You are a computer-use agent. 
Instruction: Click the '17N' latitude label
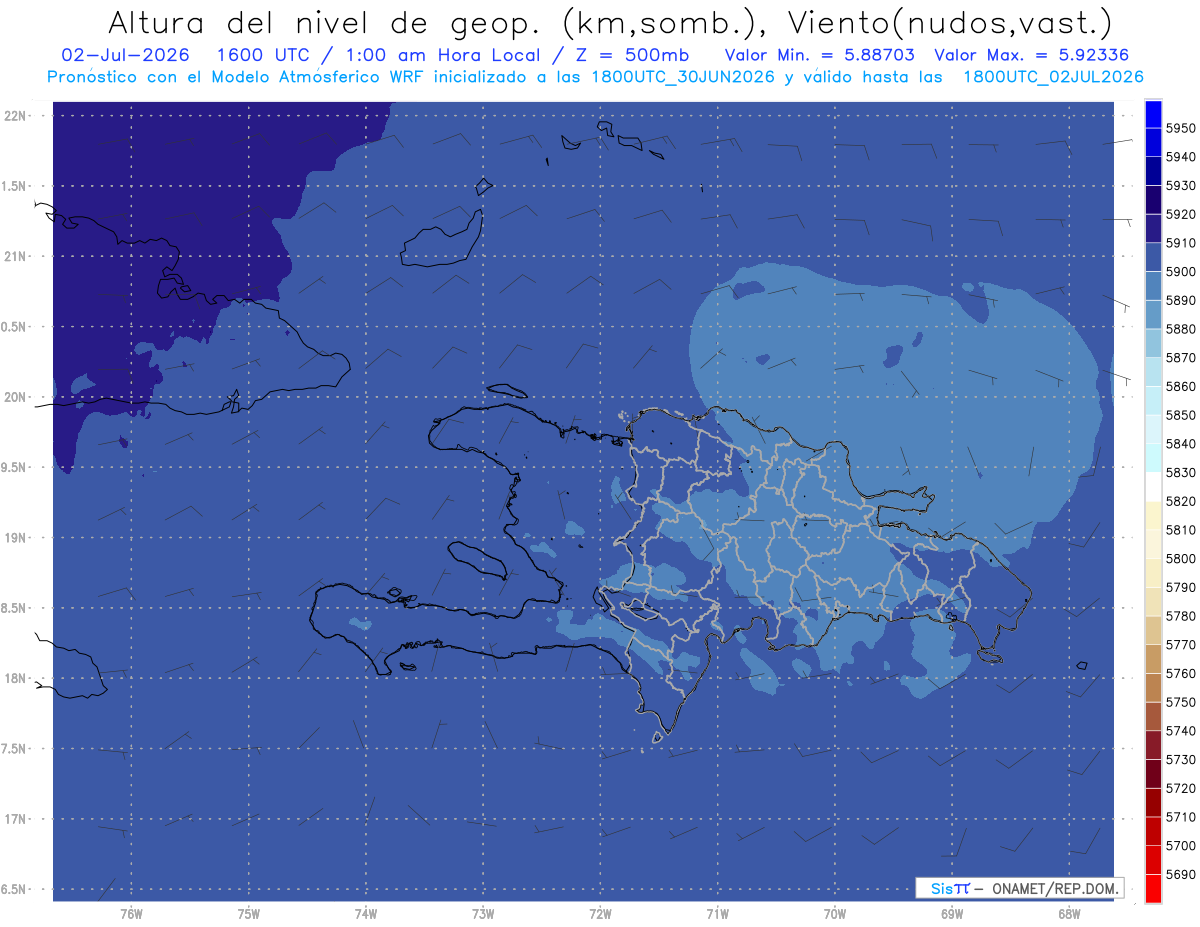click(x=14, y=819)
